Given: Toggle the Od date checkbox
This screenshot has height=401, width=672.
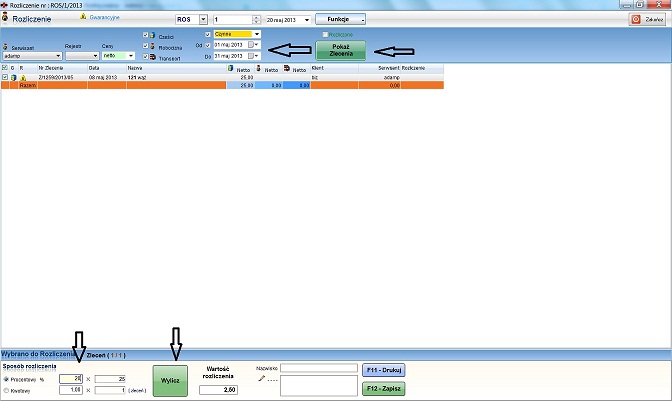Looking at the screenshot, I should tap(208, 45).
